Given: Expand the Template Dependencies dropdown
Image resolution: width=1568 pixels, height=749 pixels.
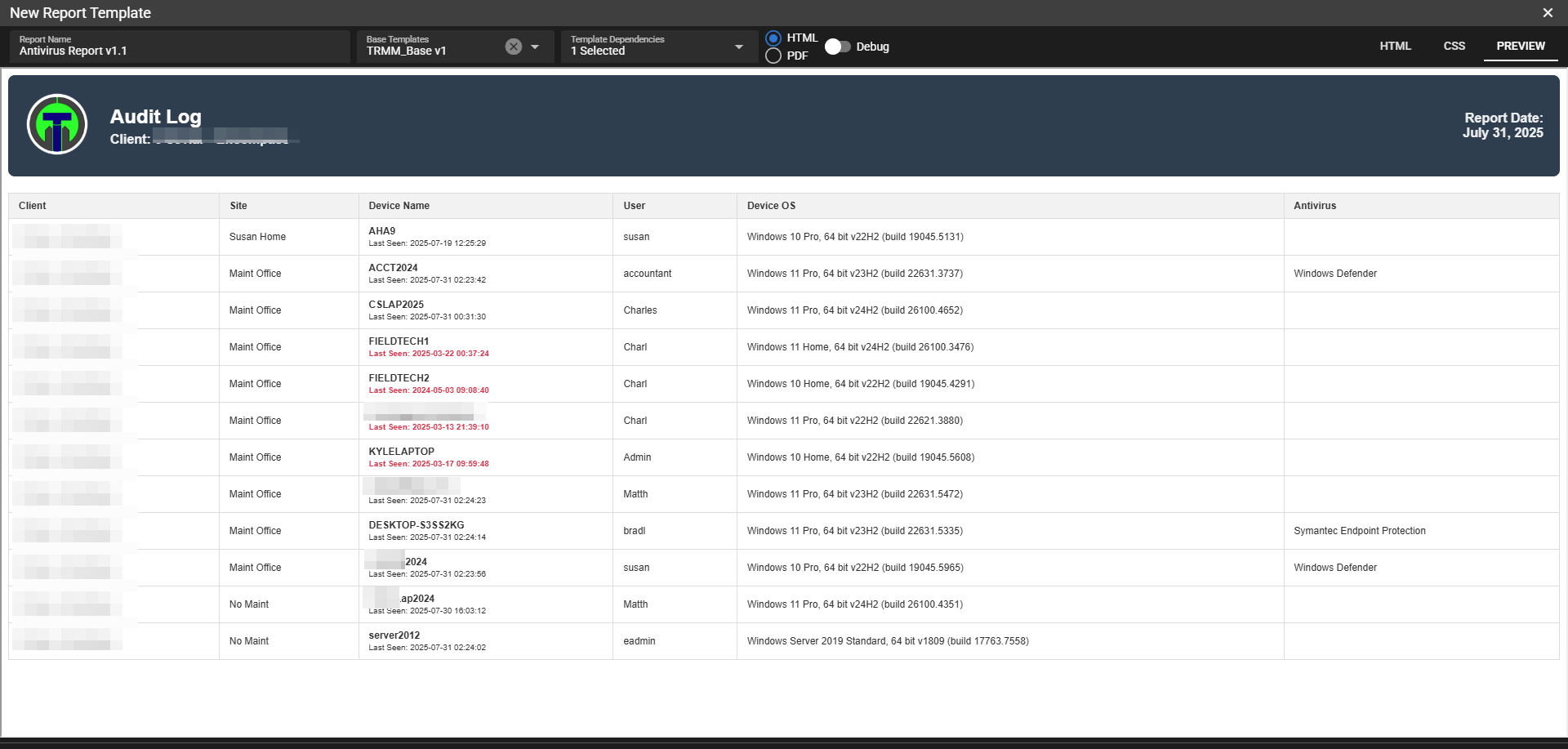Looking at the screenshot, I should click(x=739, y=47).
